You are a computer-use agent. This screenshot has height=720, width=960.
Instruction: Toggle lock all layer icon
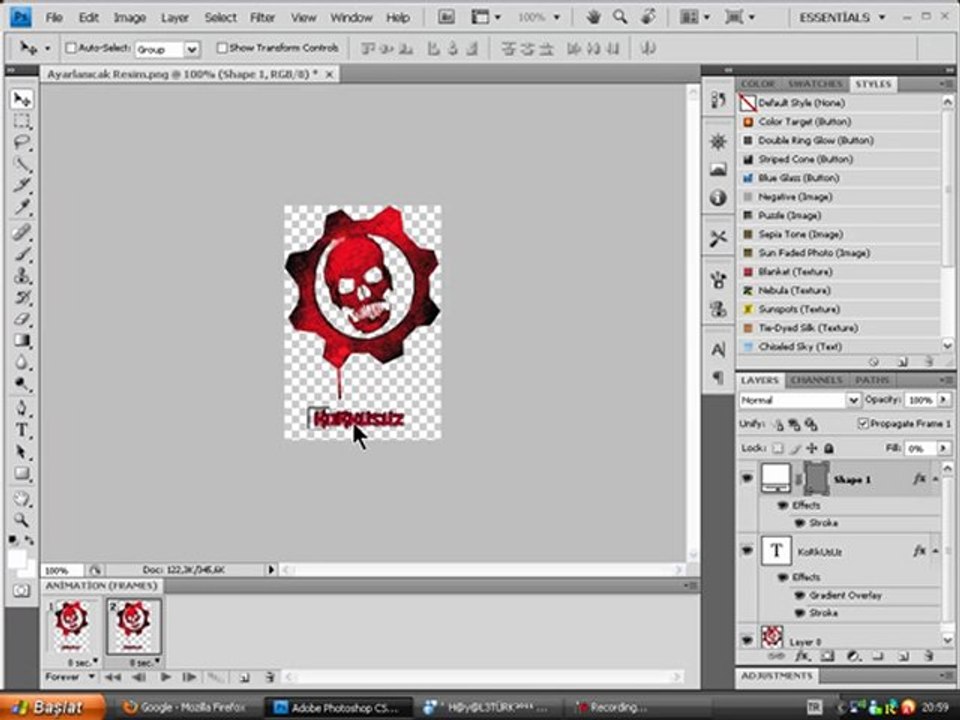click(829, 449)
